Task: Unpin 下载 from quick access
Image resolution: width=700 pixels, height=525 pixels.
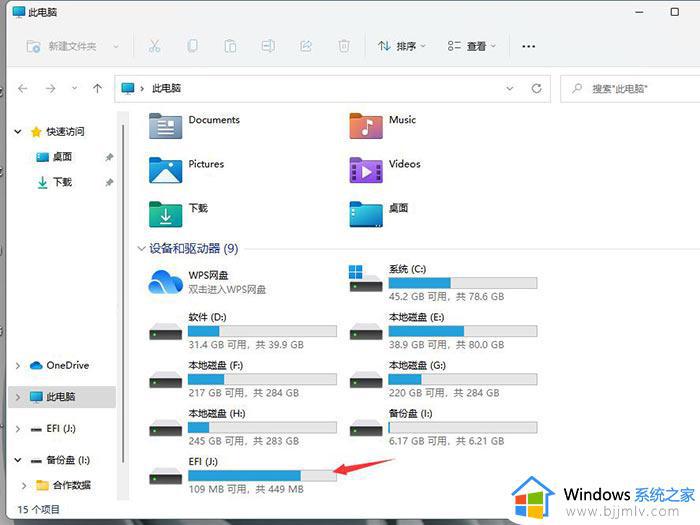Action: [x=109, y=182]
